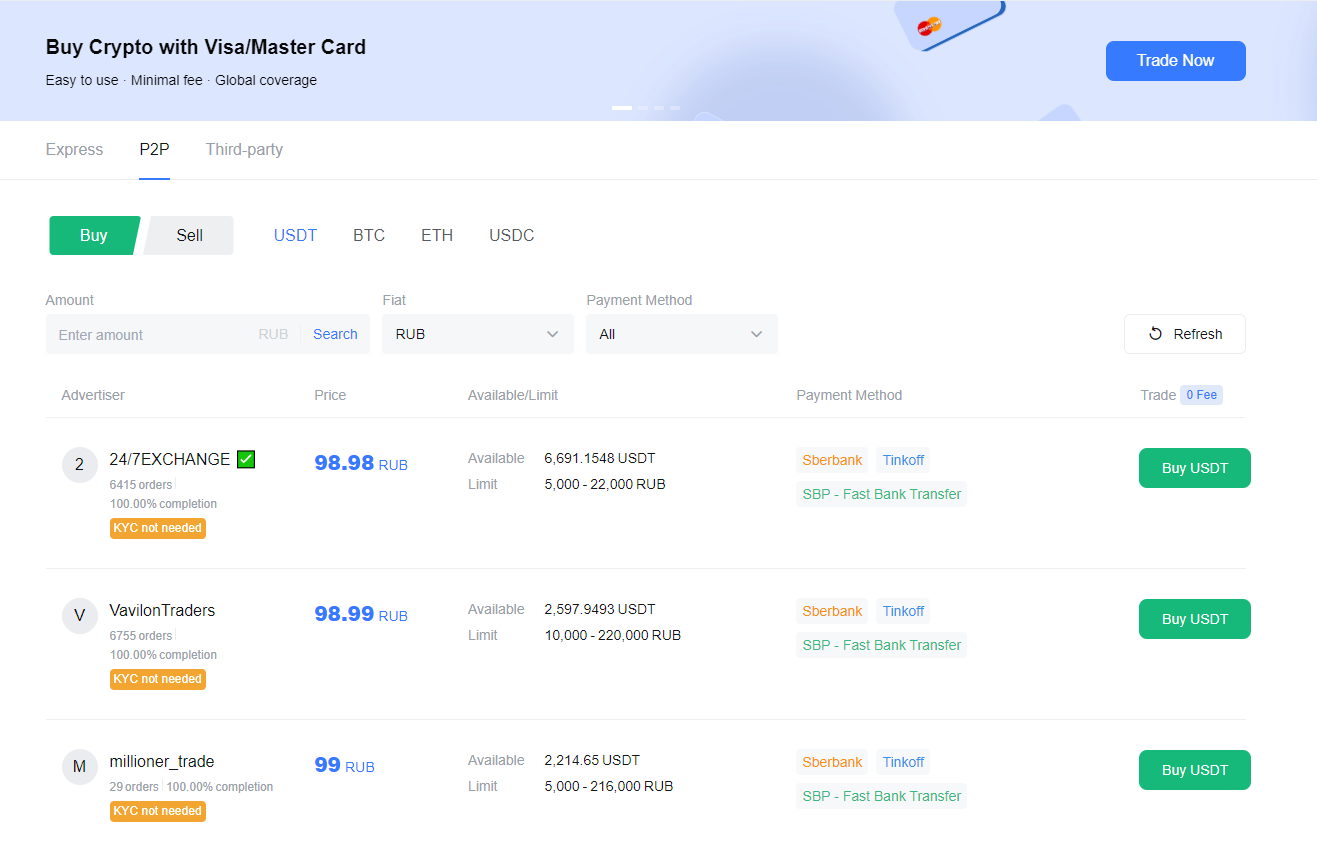Viewport: 1317px width, 848px height.
Task: Select the P2P tab
Action: [x=154, y=150]
